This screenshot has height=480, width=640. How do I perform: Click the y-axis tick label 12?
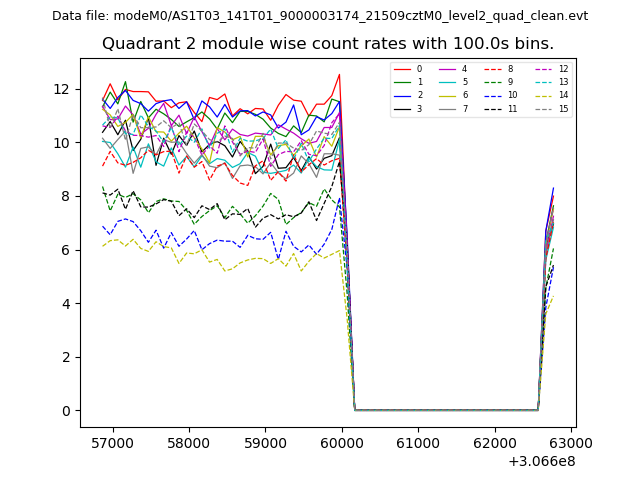point(64,89)
